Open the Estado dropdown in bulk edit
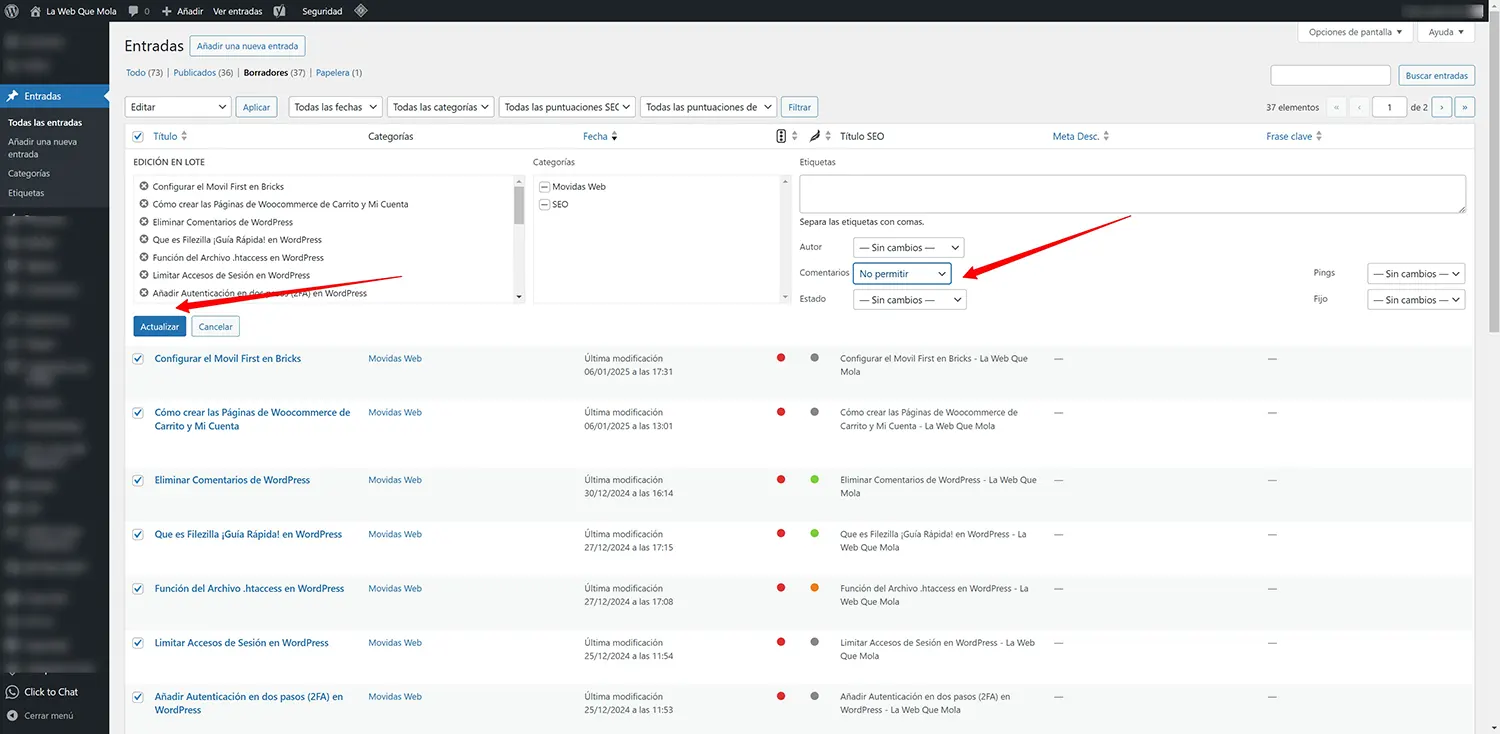Screen dimensions: 1500x734 (909, 300)
